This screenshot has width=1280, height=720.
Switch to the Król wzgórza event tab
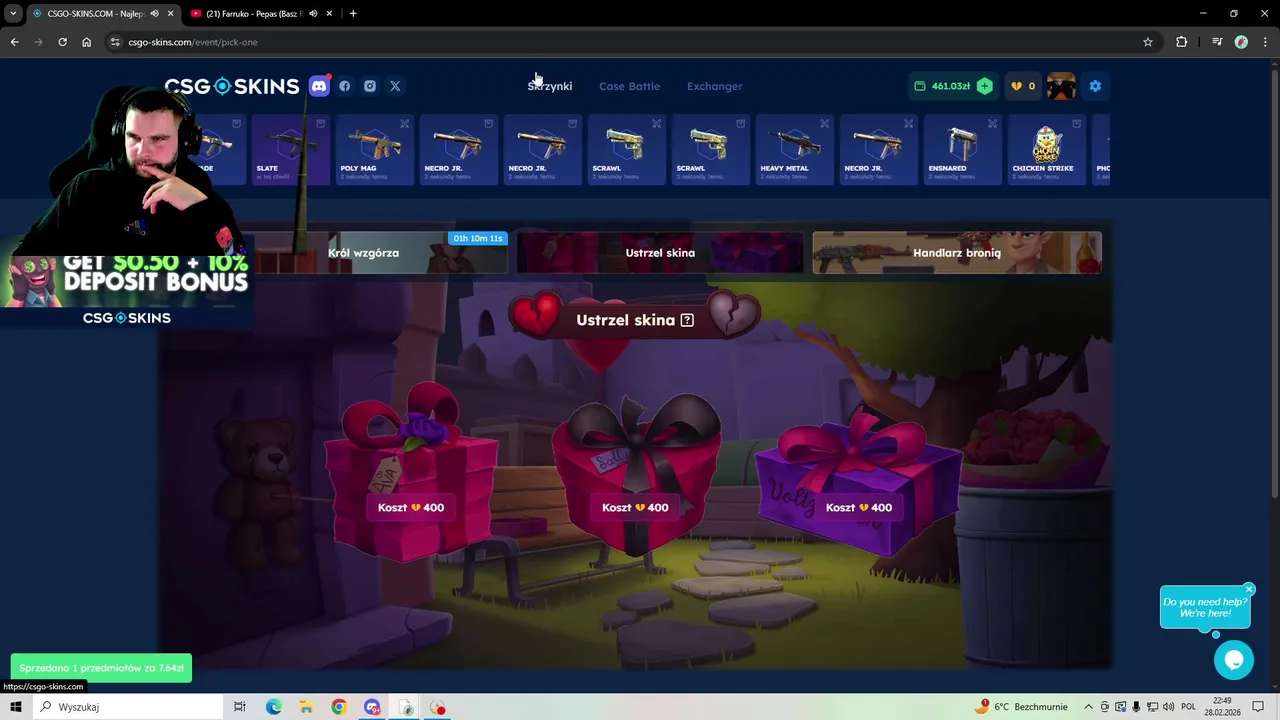click(x=364, y=253)
